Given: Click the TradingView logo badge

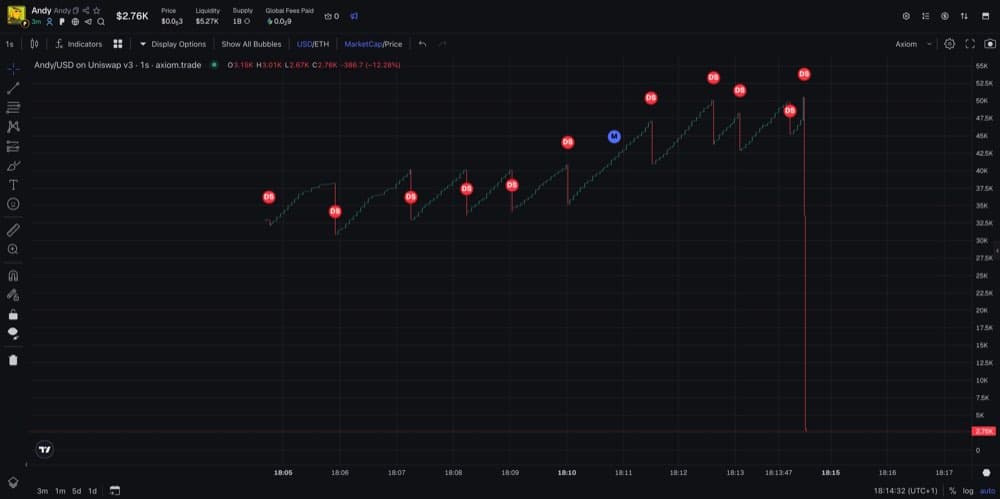Looking at the screenshot, I should pos(45,450).
